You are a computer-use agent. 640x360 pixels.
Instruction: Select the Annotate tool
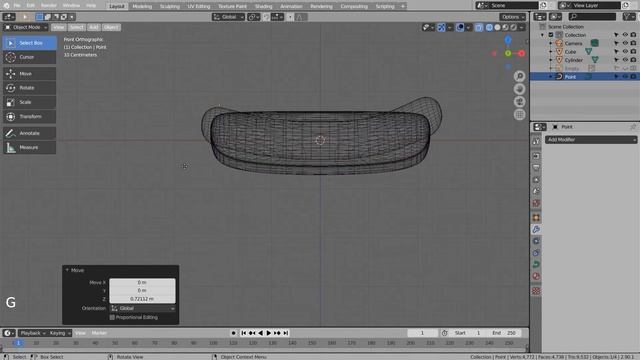pyautogui.click(x=29, y=133)
